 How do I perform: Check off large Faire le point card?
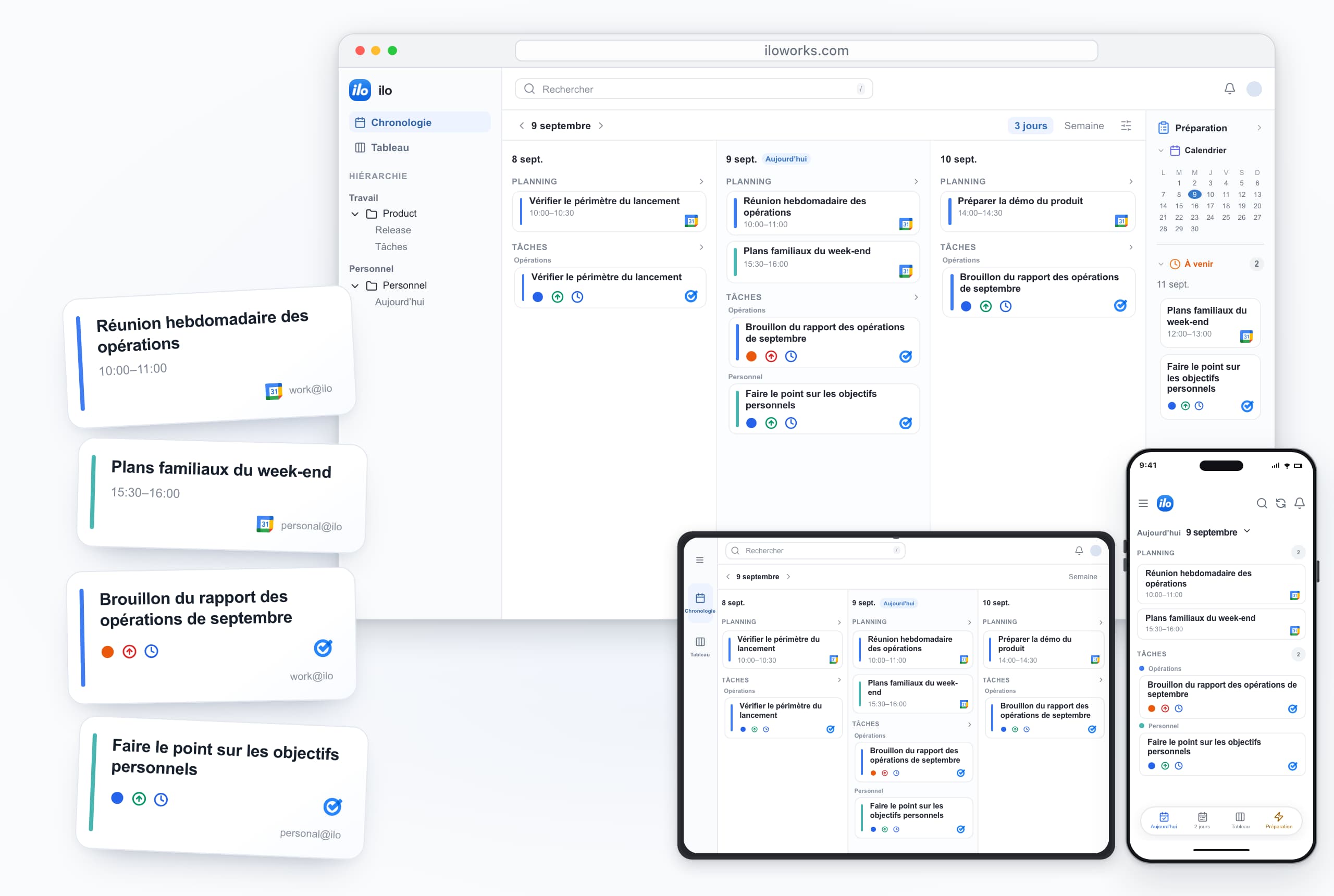[x=332, y=806]
